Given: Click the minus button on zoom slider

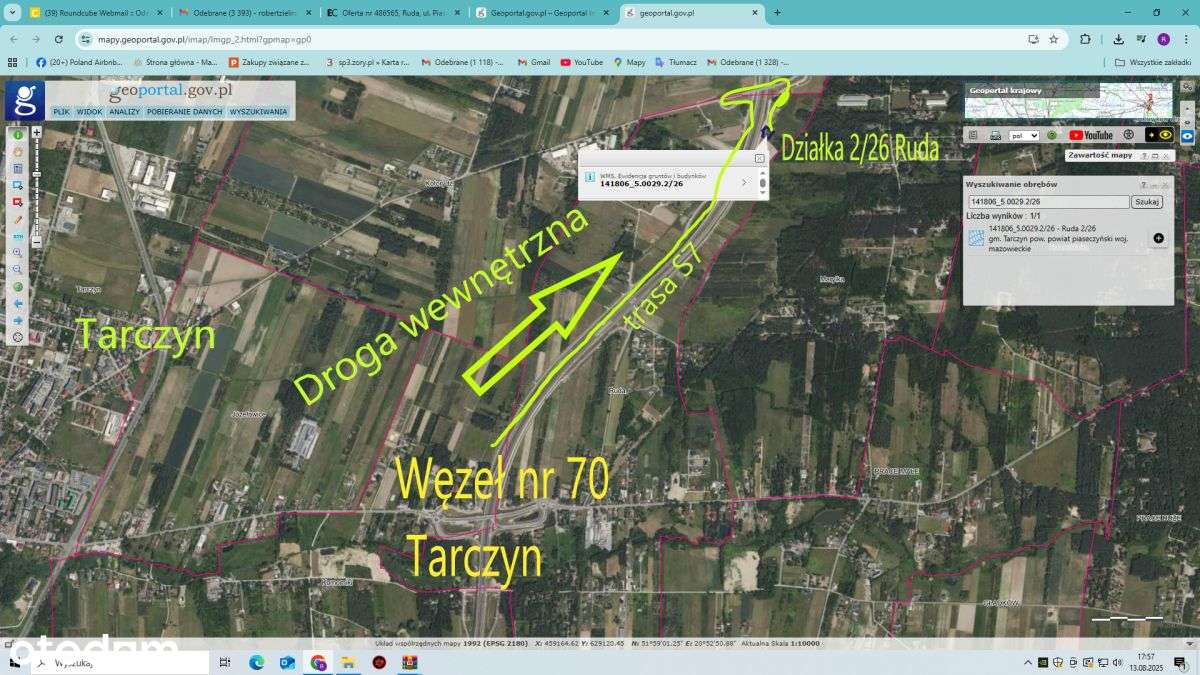Looking at the screenshot, I should click(x=37, y=240).
